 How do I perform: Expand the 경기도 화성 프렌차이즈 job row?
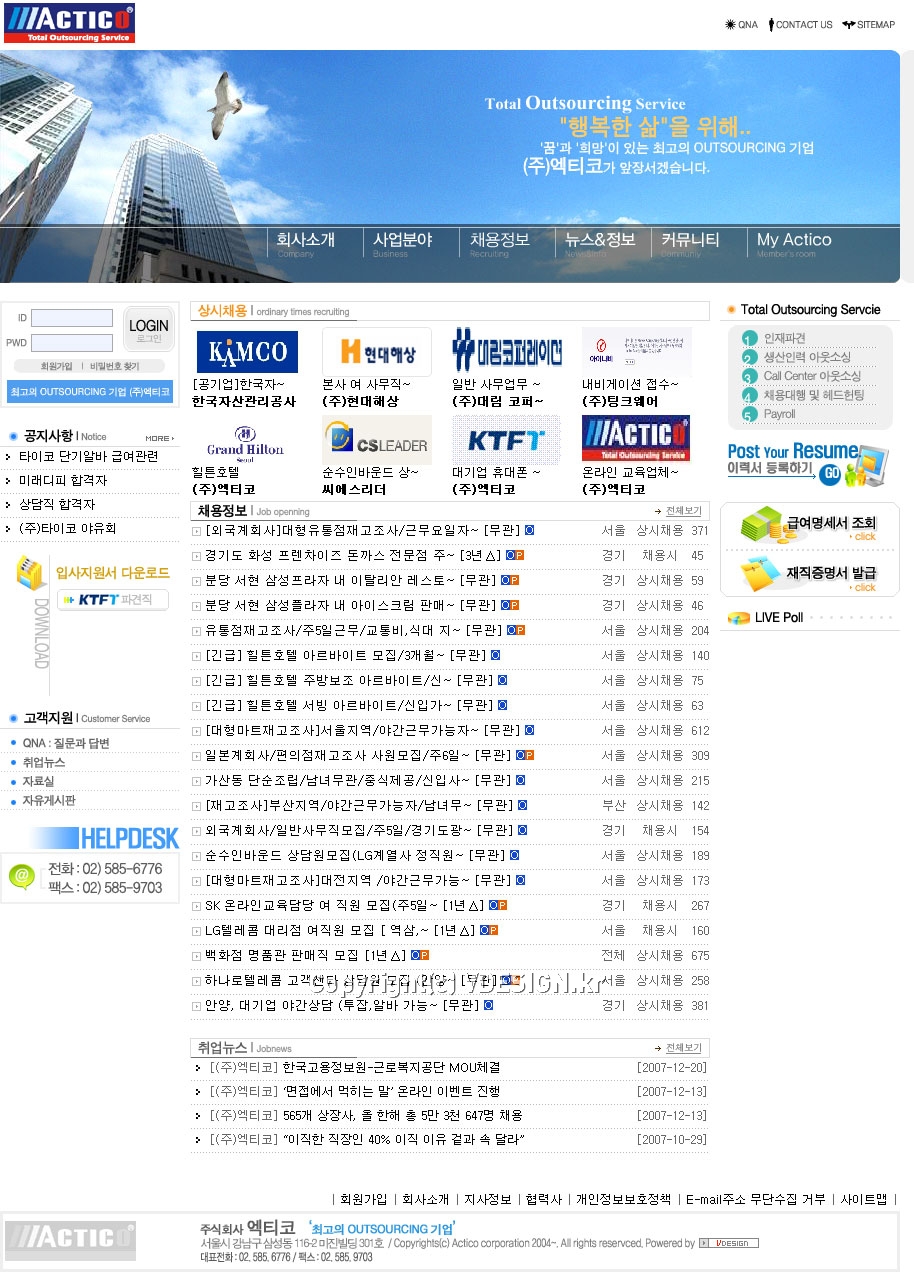[x=196, y=556]
